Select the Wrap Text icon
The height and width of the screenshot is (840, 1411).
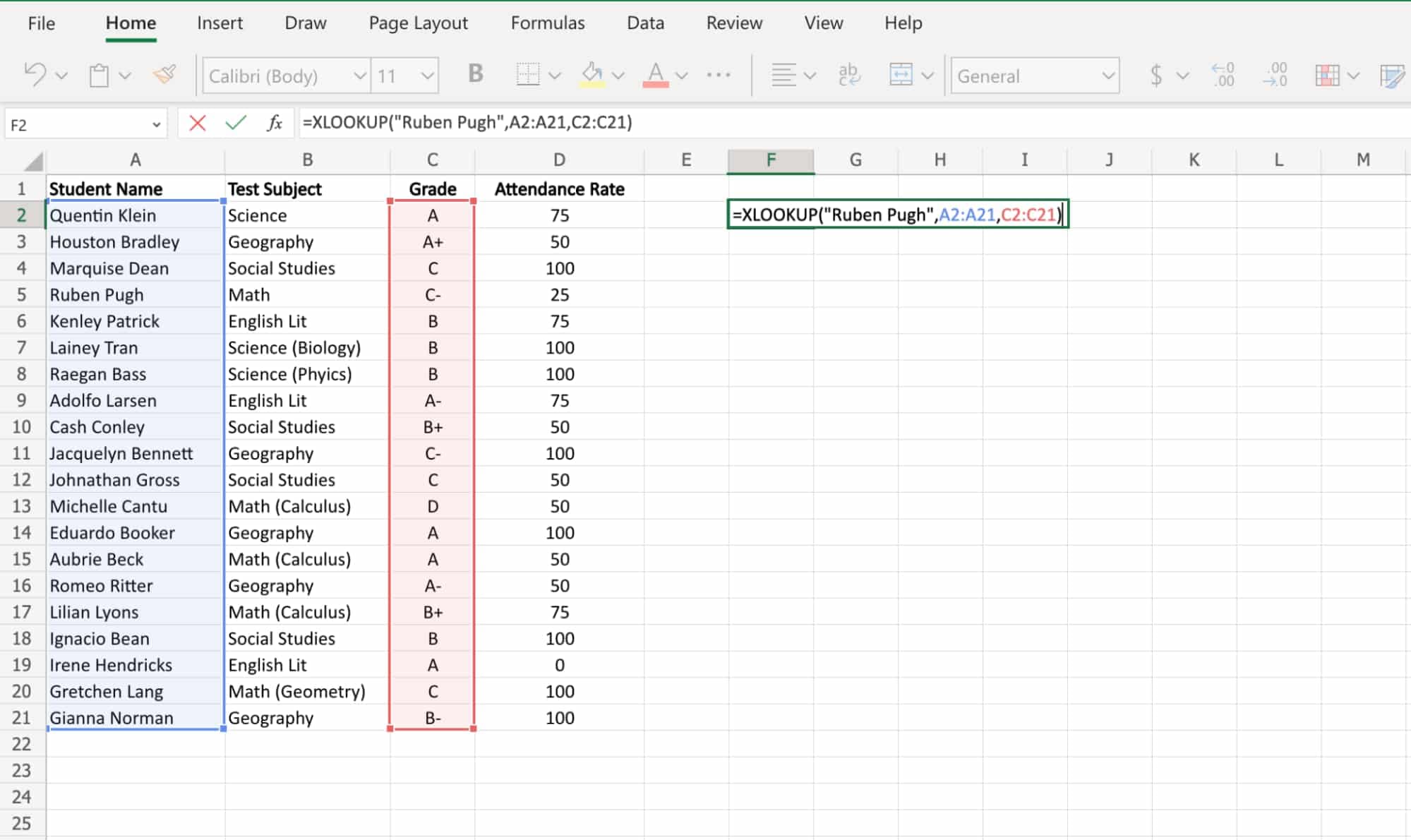click(848, 75)
